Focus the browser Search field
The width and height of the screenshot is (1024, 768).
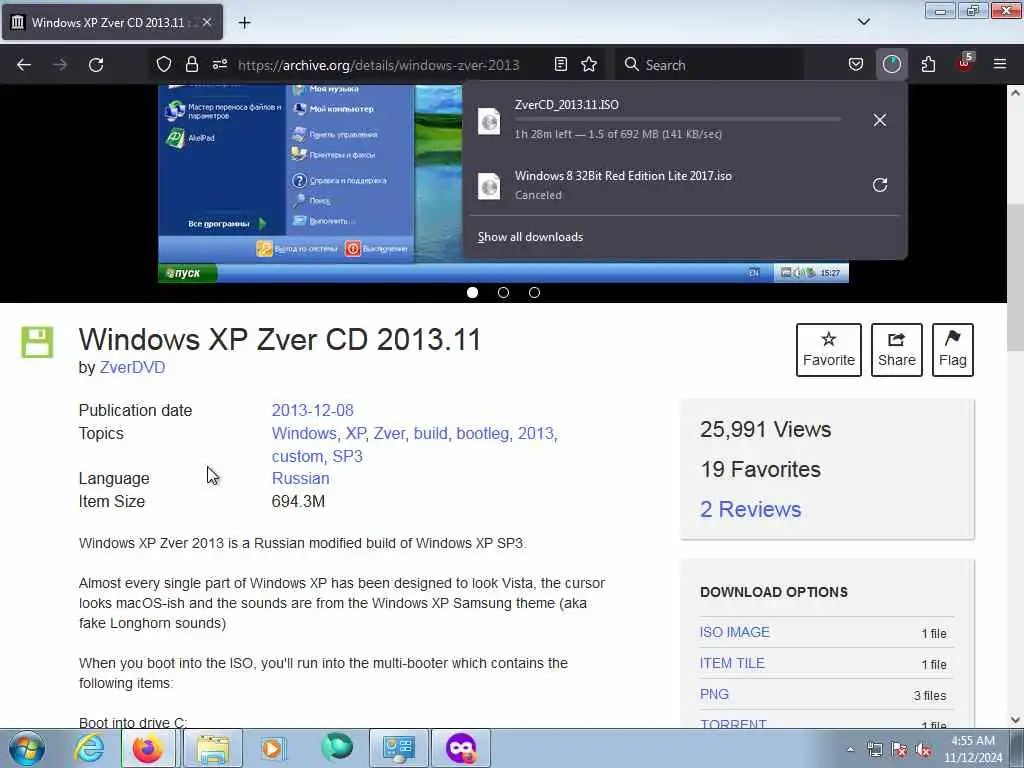tap(709, 65)
